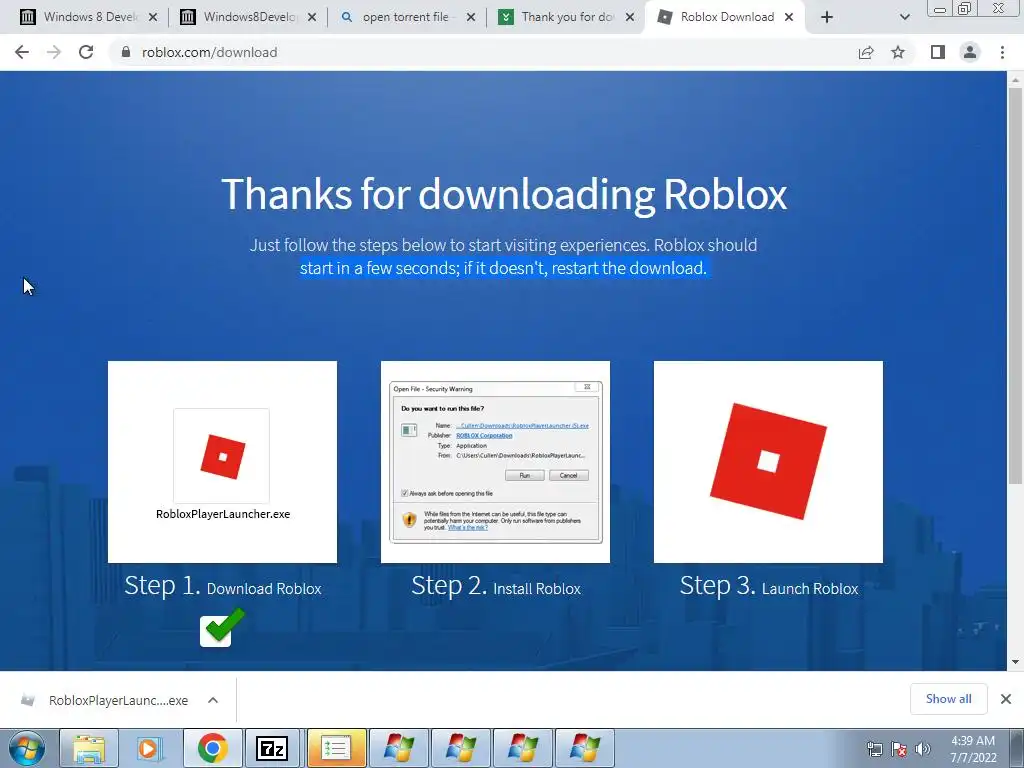Click the green checkmark under Step 1

223,628
